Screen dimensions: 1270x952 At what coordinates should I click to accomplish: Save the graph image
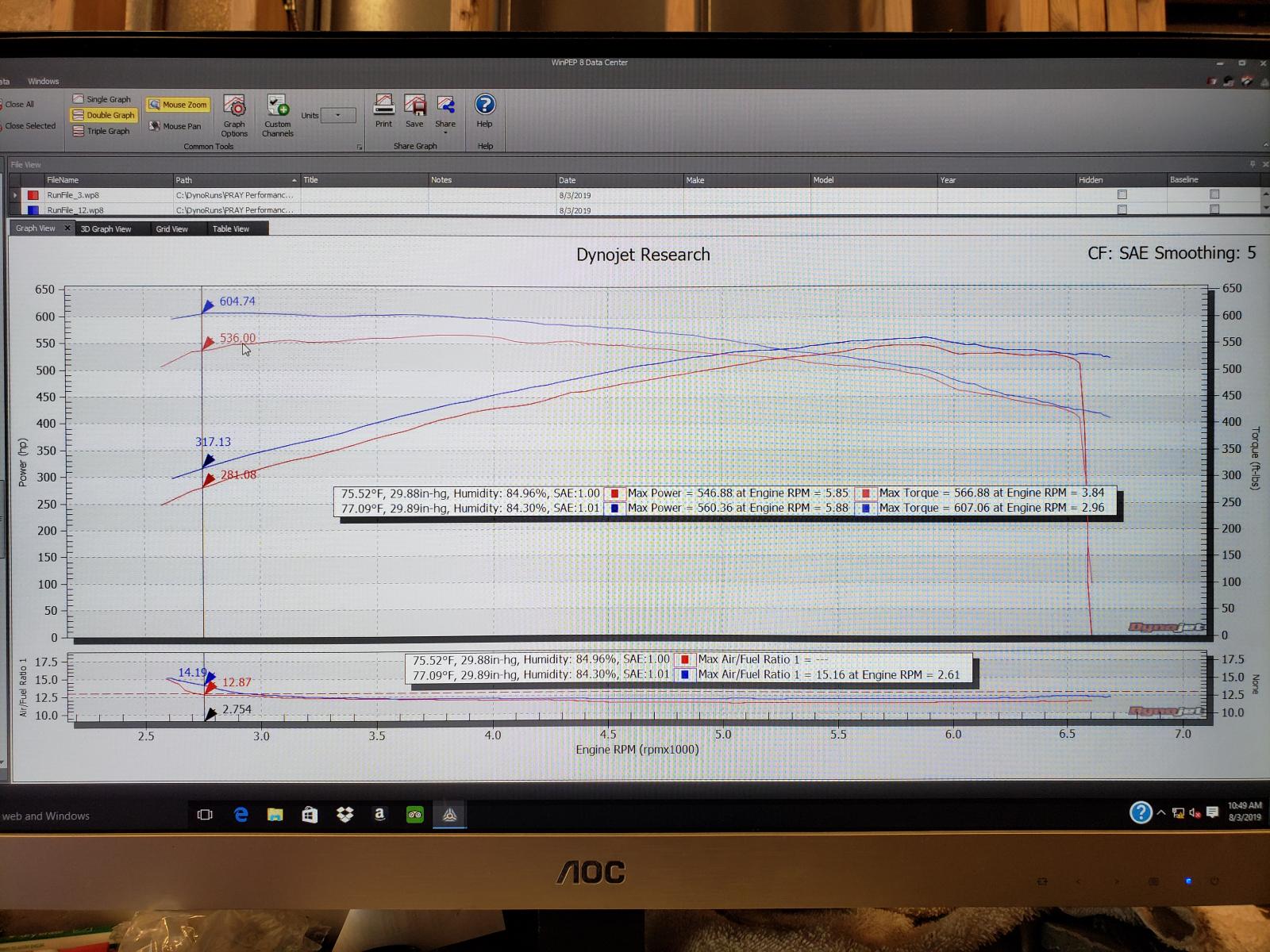(414, 110)
